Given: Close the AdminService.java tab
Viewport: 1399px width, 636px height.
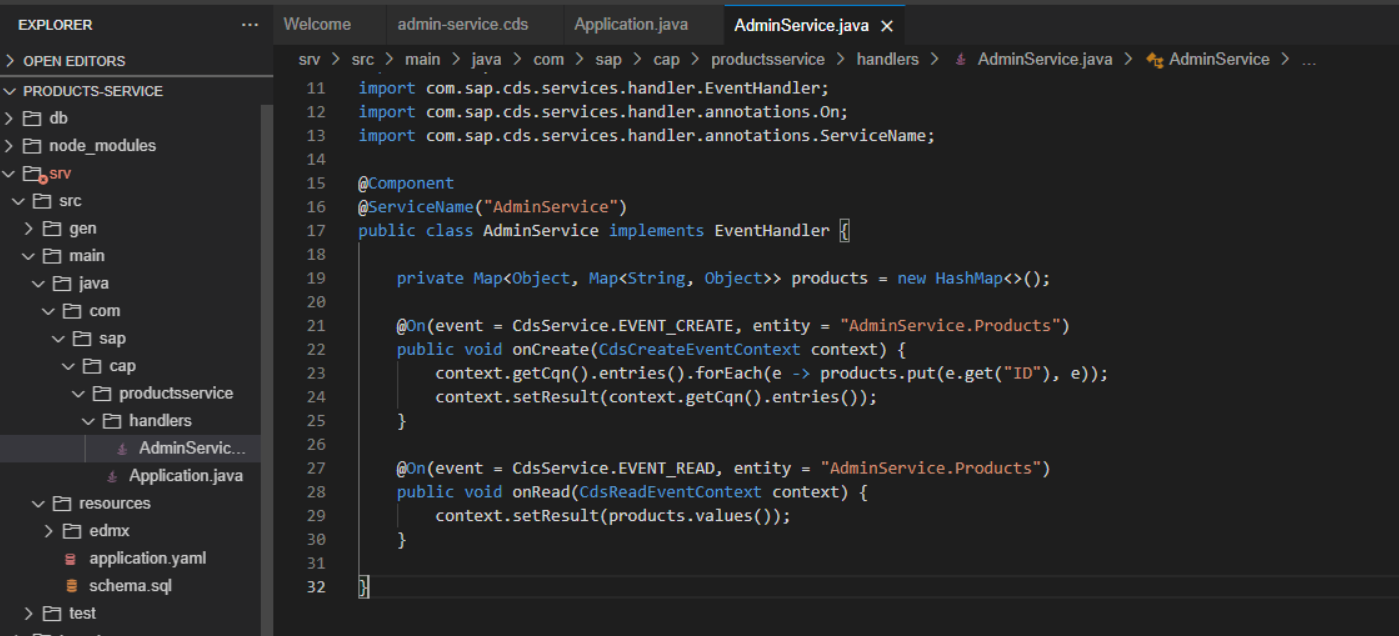Looking at the screenshot, I should click(887, 25).
